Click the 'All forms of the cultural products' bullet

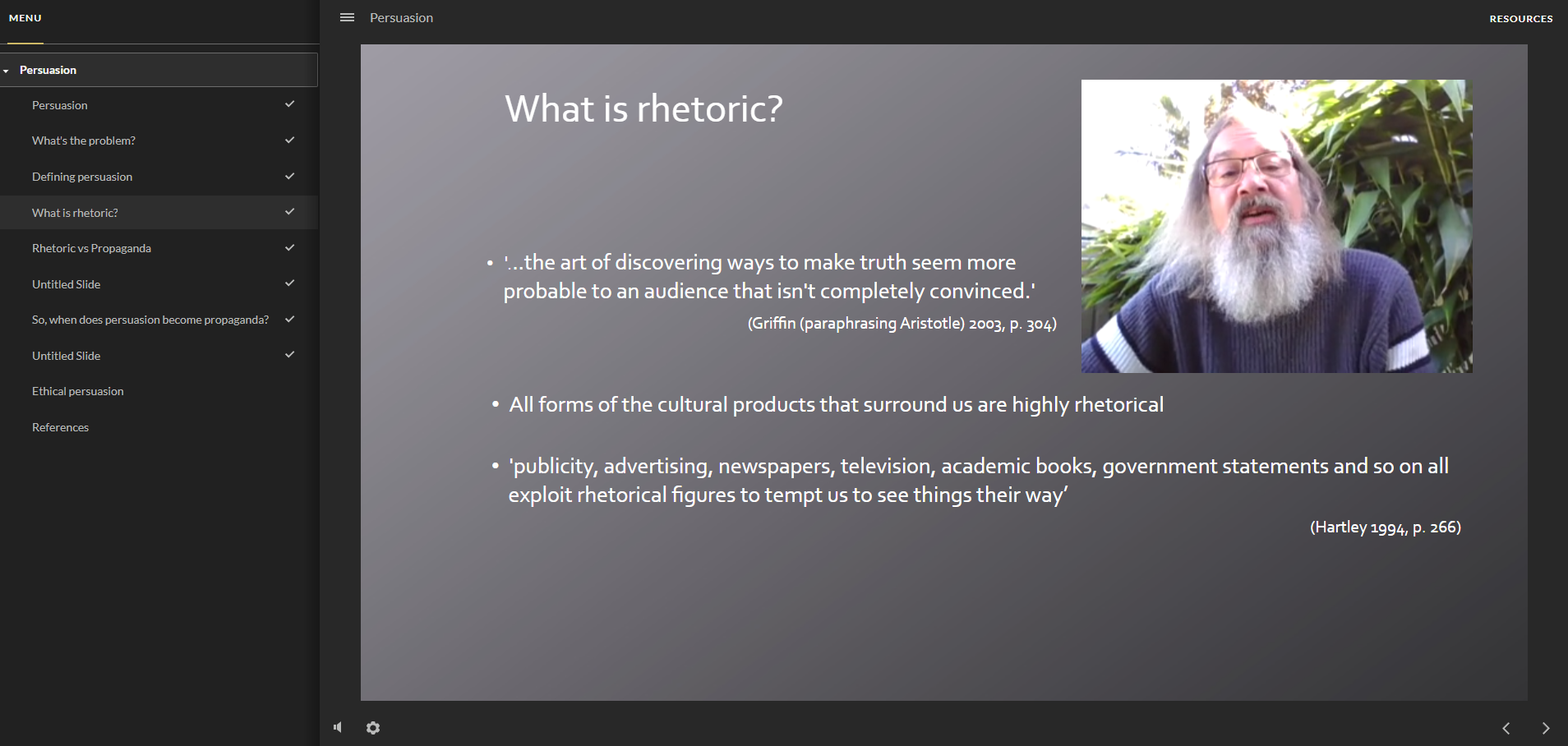click(836, 404)
